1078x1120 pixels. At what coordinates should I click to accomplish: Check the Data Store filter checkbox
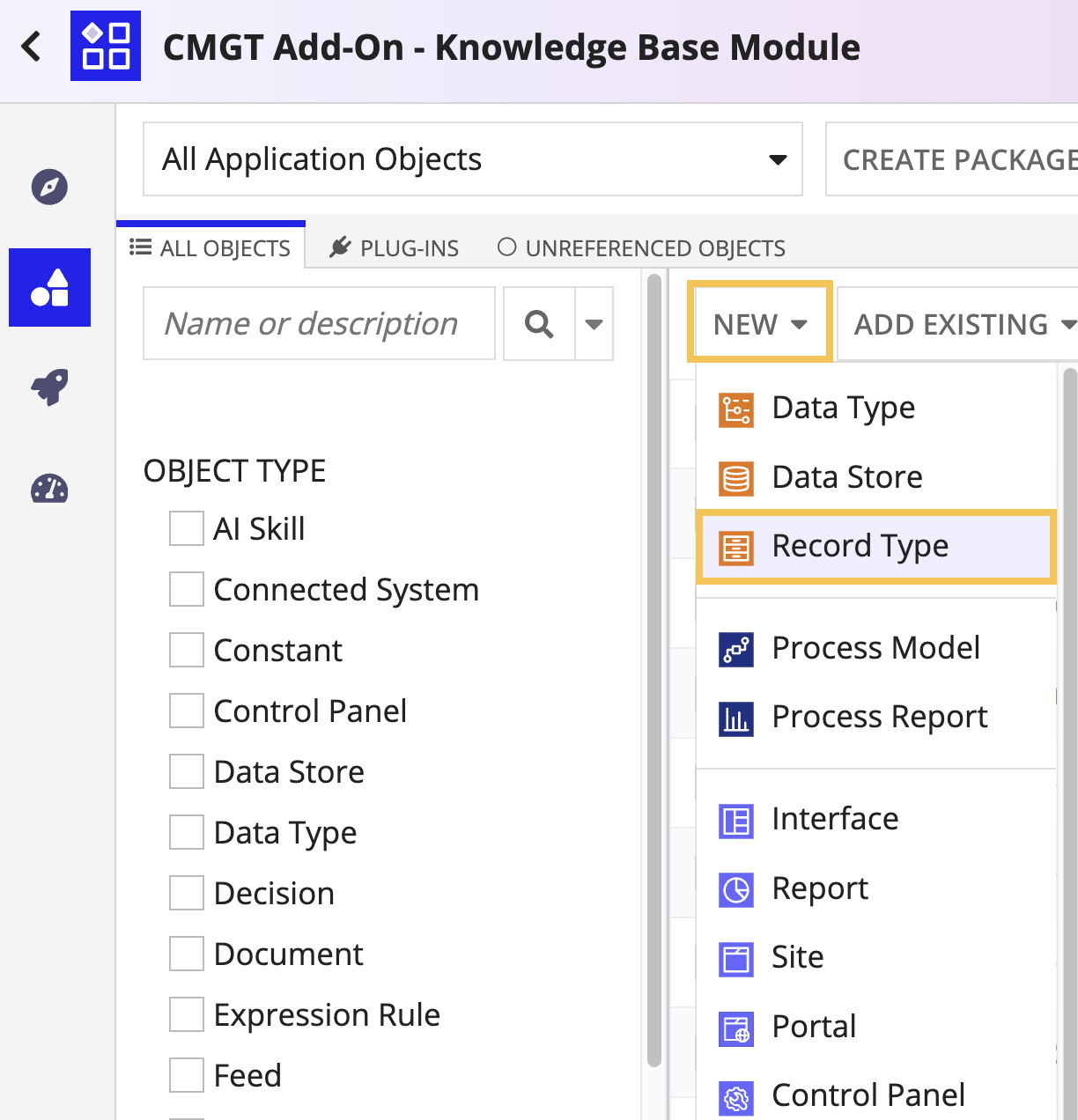tap(187, 771)
